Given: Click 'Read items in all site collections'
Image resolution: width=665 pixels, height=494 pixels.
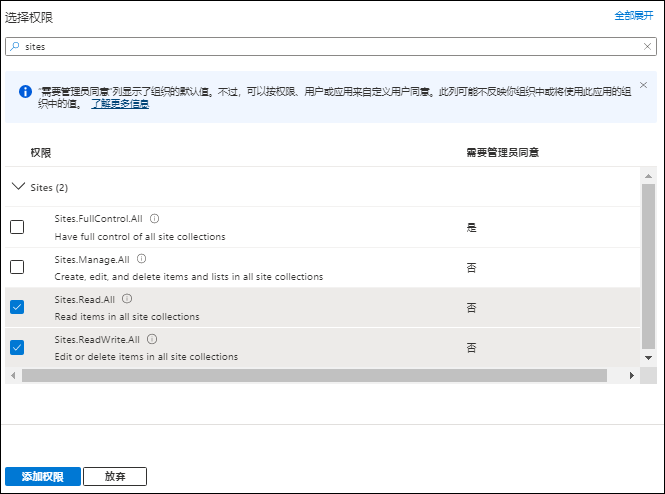Looking at the screenshot, I should pos(127,317).
